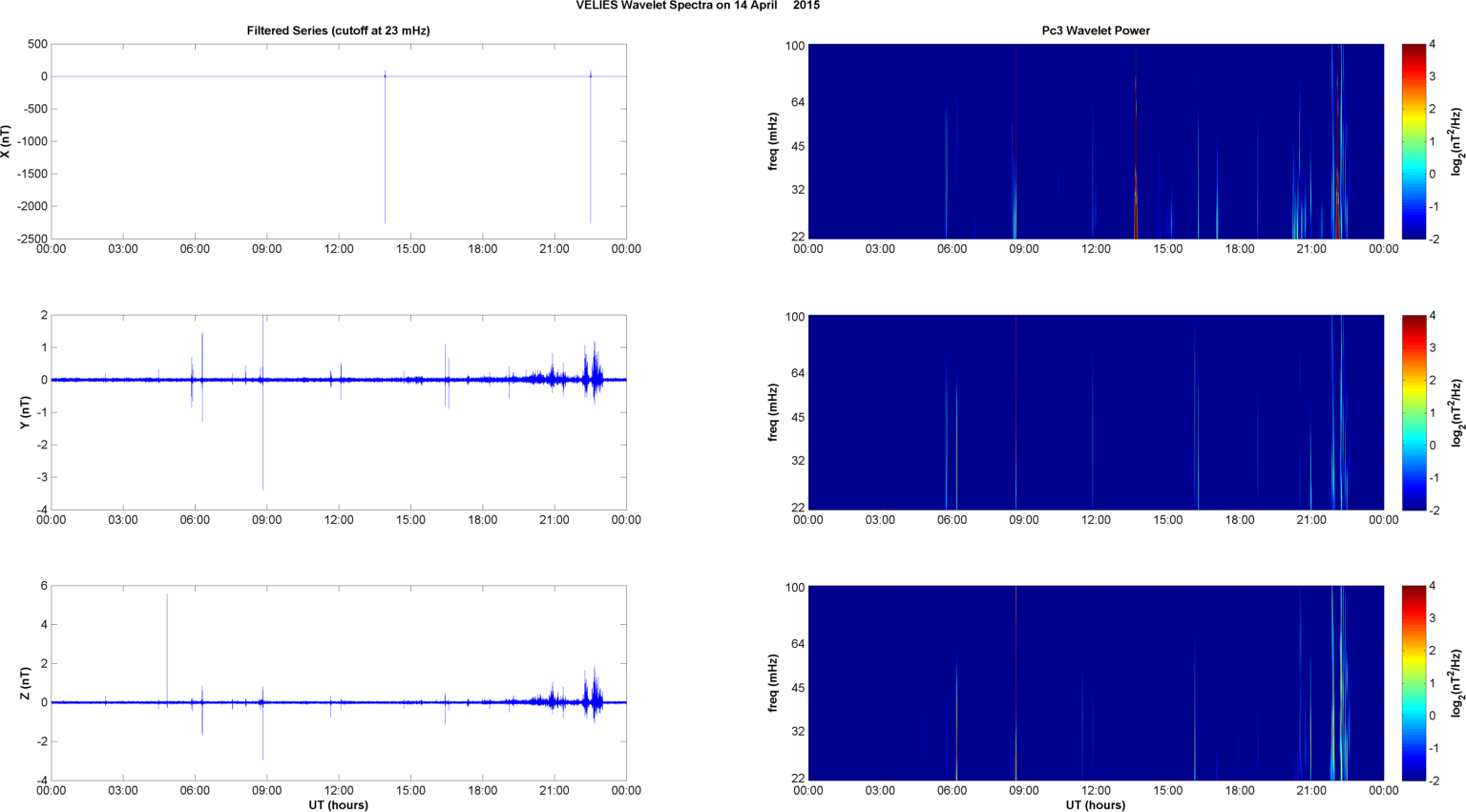Click the Y component filtered series plot area
Image resolution: width=1466 pixels, height=812 pixels.
(x=339, y=412)
